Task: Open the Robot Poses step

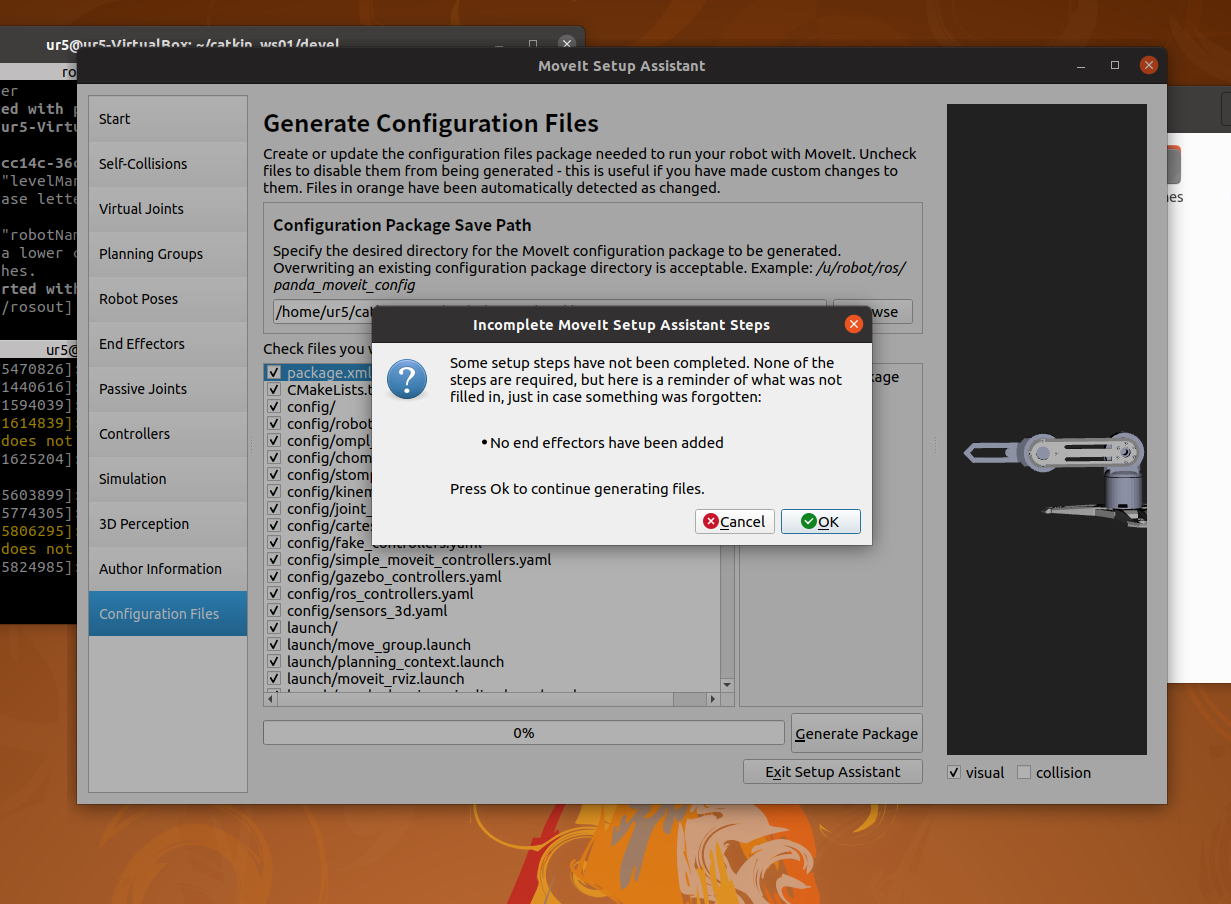Action: (x=167, y=299)
